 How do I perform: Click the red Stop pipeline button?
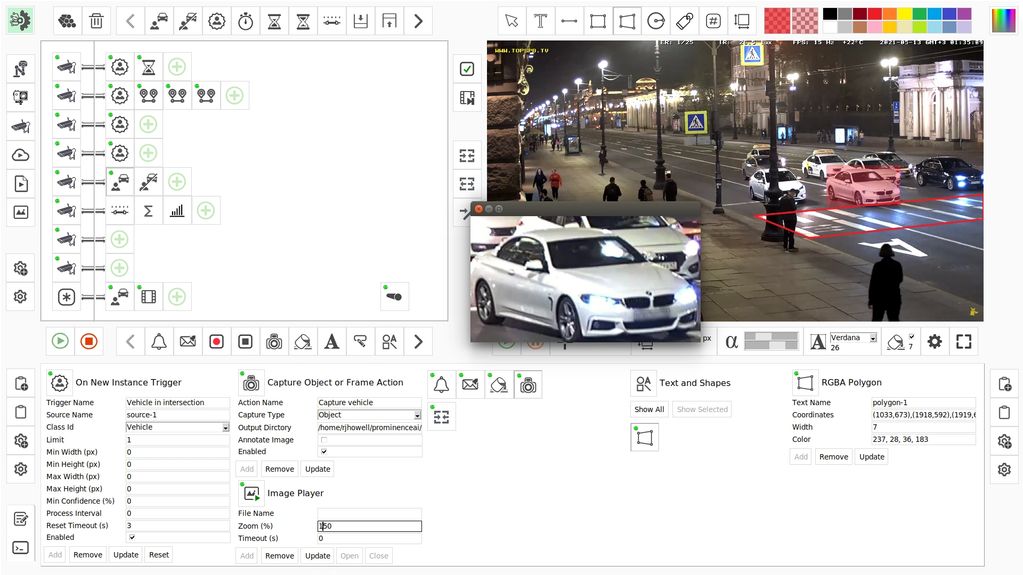[89, 341]
